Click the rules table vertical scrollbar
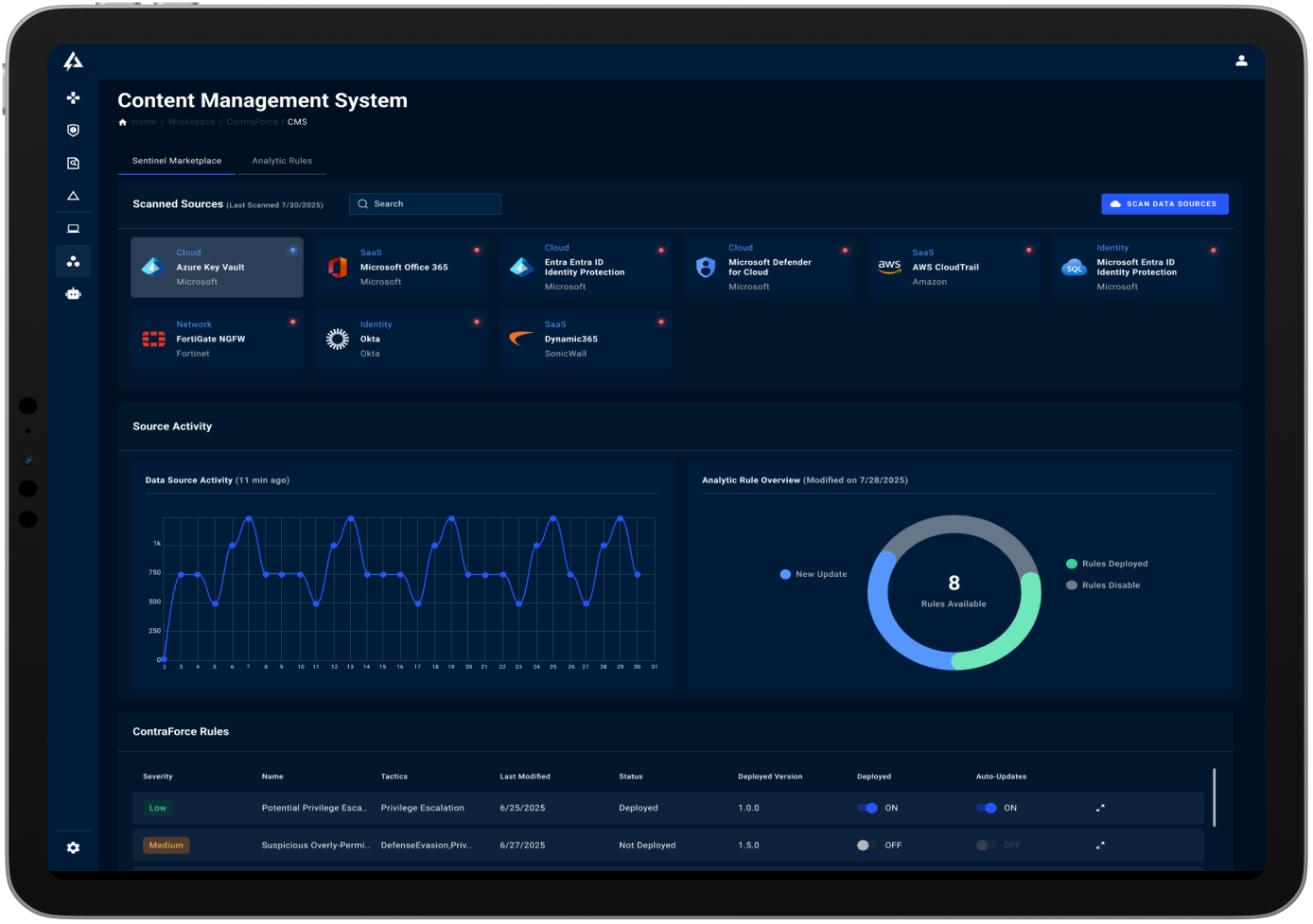The image size is (1313, 924). (x=1214, y=797)
